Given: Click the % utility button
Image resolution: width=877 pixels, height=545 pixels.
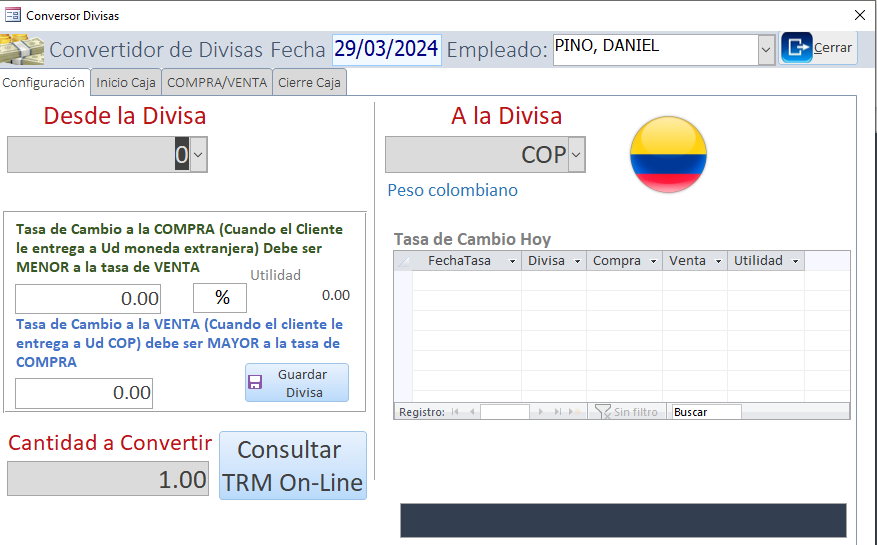Looking at the screenshot, I should pyautogui.click(x=220, y=298).
